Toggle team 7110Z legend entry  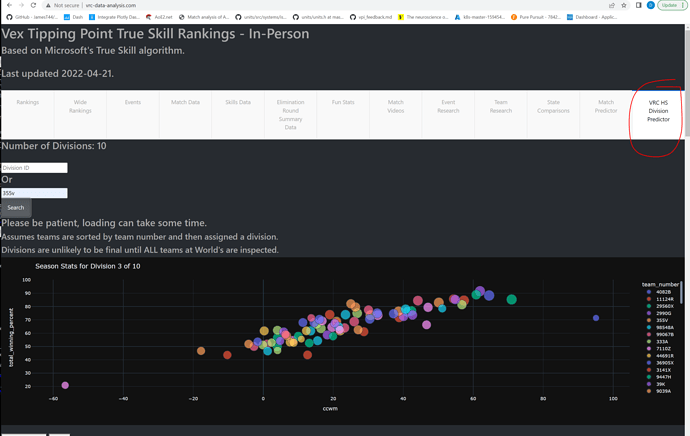click(659, 348)
